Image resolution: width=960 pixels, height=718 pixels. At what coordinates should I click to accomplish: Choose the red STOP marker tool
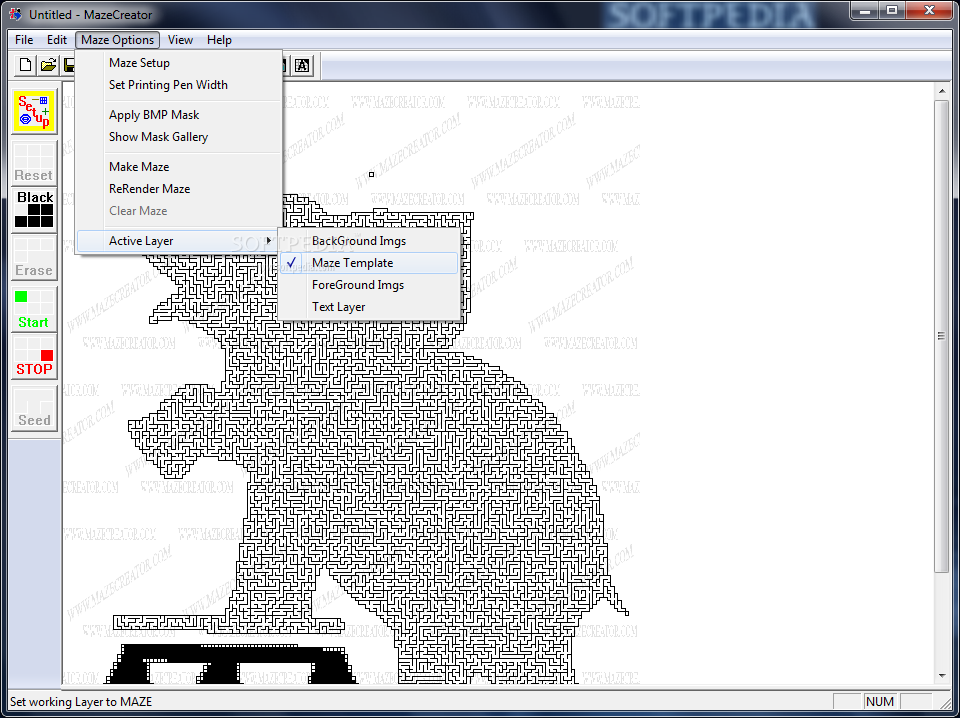pyautogui.click(x=34, y=357)
